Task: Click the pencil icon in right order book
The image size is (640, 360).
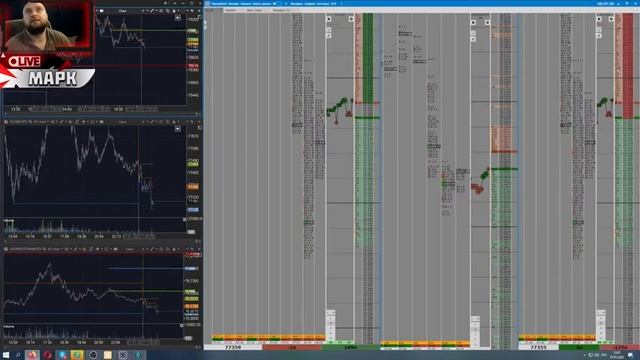Action: tap(599, 36)
